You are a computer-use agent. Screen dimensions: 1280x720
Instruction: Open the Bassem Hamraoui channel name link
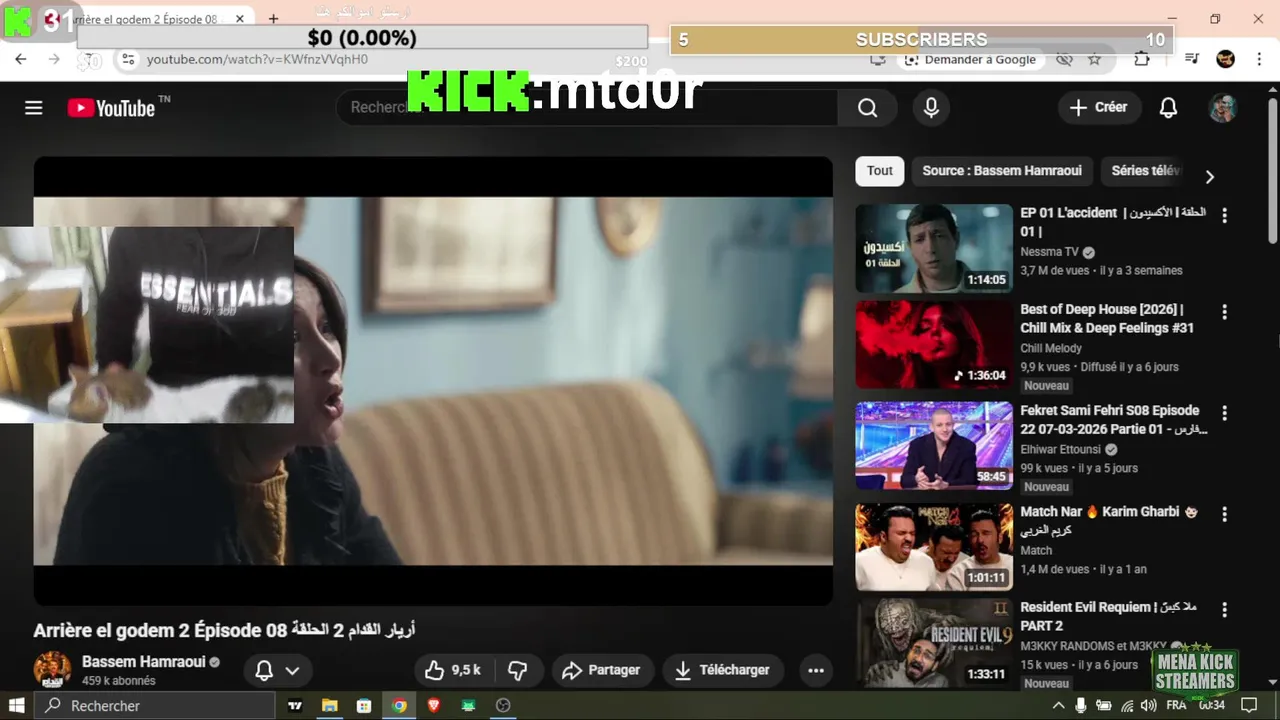[x=144, y=662]
